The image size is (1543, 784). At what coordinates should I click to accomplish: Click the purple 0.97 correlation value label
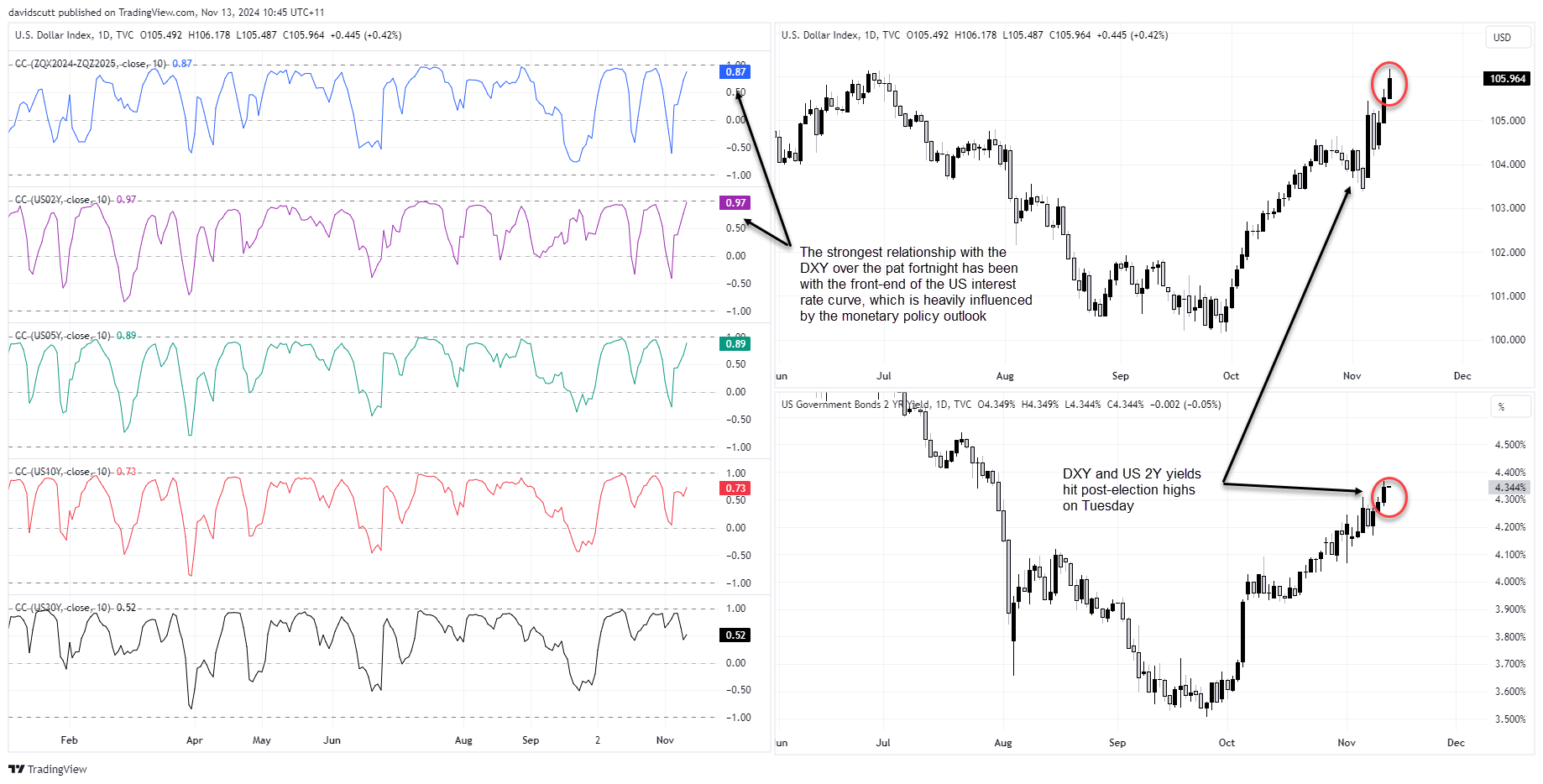(735, 203)
